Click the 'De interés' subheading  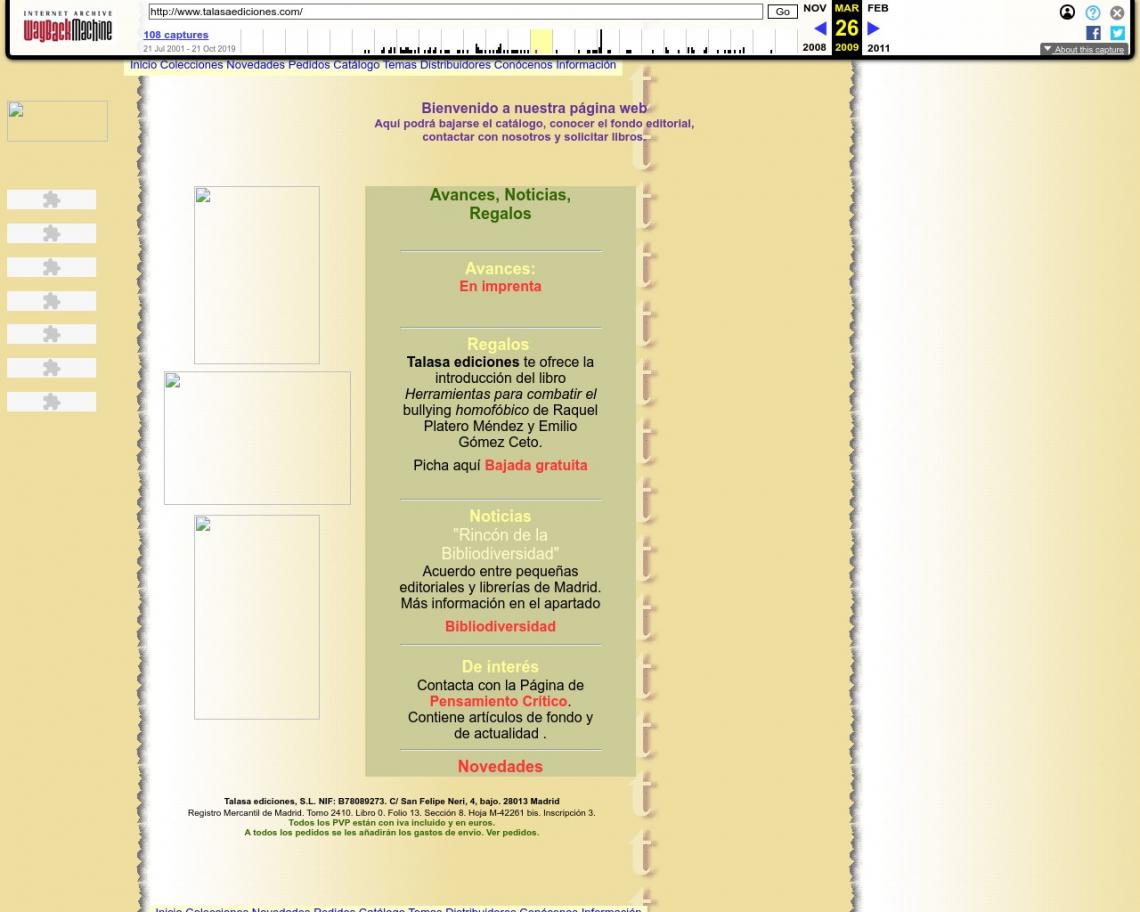click(x=500, y=667)
